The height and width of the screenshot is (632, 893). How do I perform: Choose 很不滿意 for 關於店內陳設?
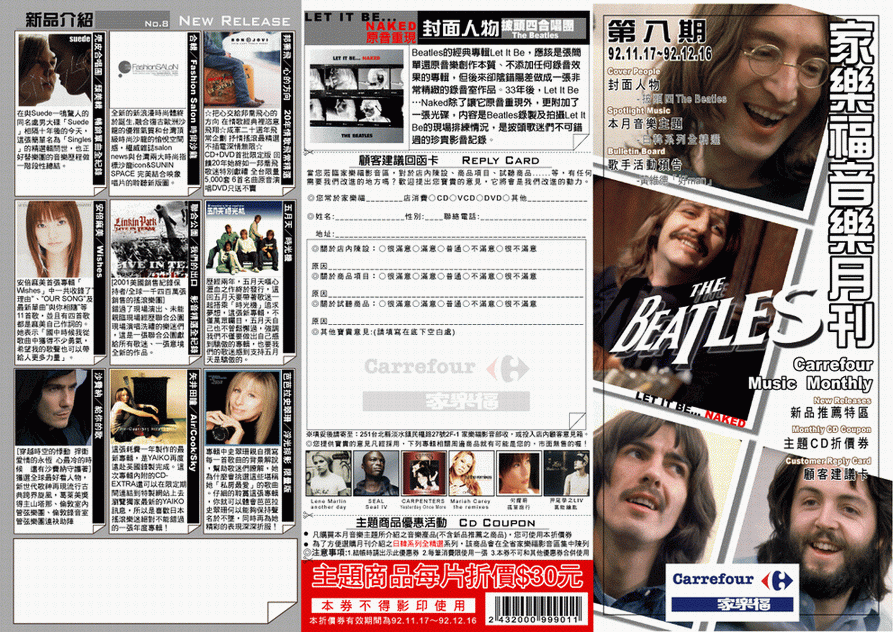click(x=500, y=249)
